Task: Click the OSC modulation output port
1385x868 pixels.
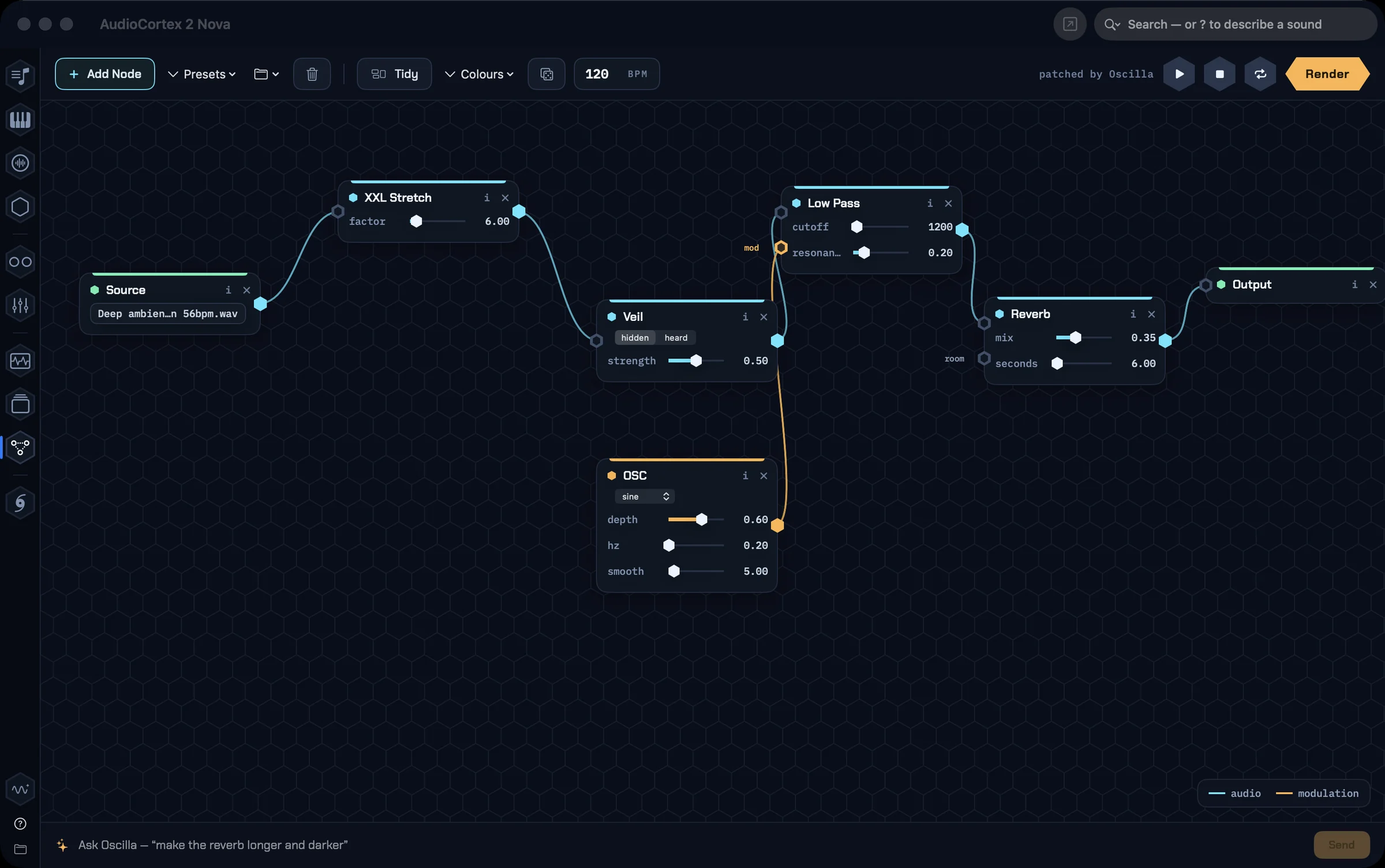Action: tap(777, 525)
